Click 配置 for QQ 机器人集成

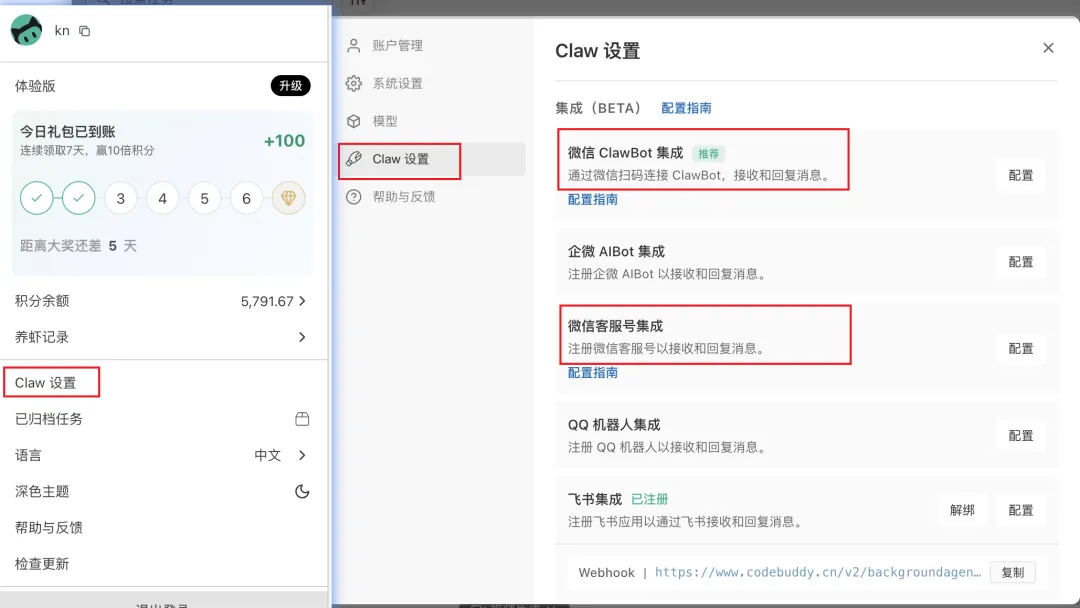1021,436
